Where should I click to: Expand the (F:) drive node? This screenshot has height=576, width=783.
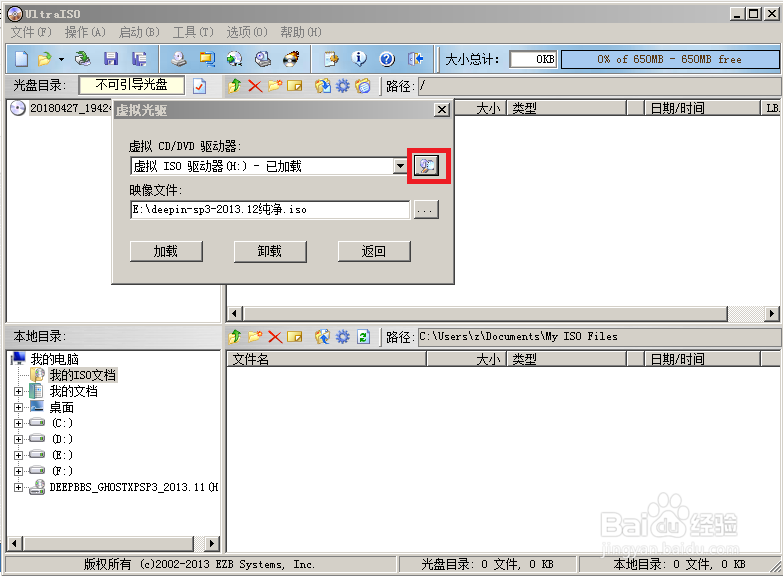tap(18, 471)
